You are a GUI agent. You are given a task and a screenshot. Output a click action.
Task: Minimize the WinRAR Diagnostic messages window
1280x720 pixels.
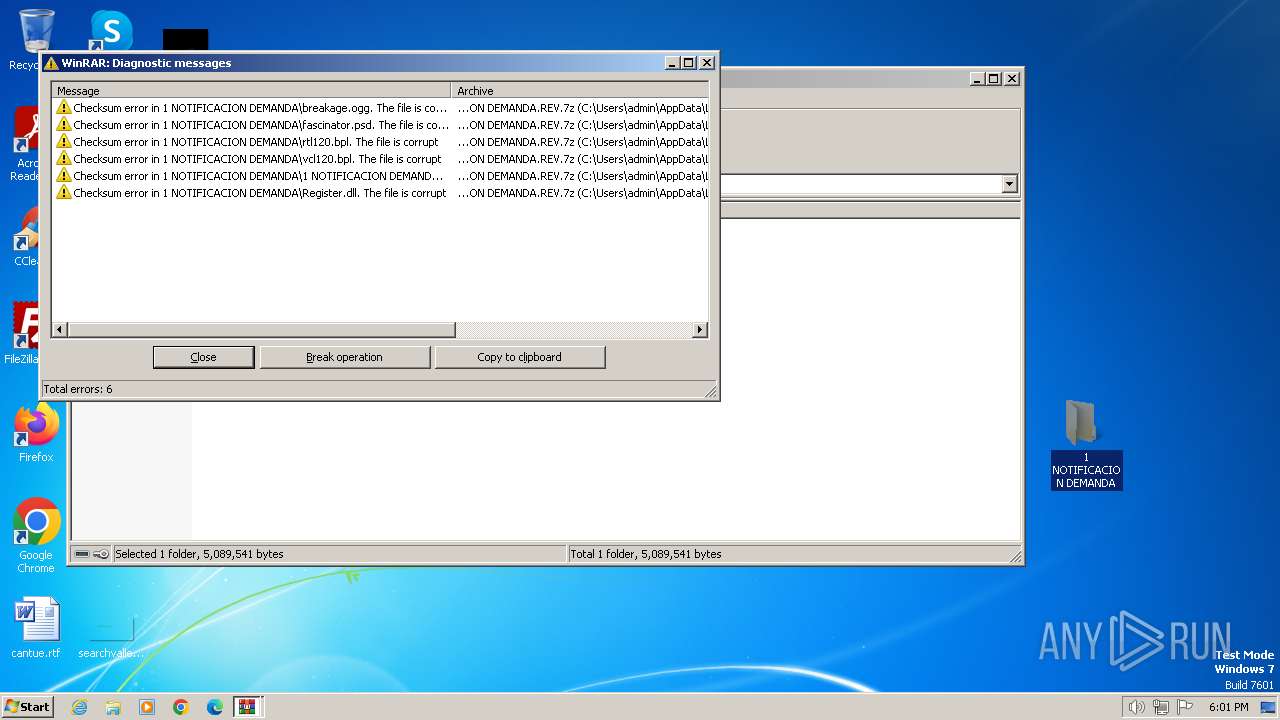coord(672,63)
